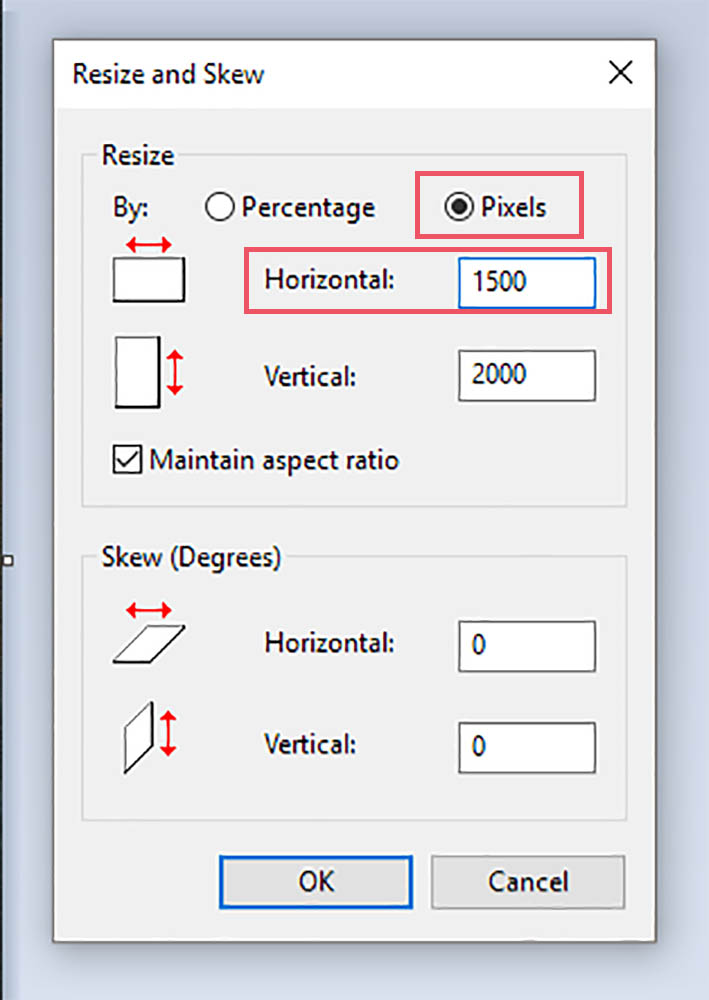709x1000 pixels.
Task: Click the resize Vertical field showing 2000
Action: (x=526, y=374)
